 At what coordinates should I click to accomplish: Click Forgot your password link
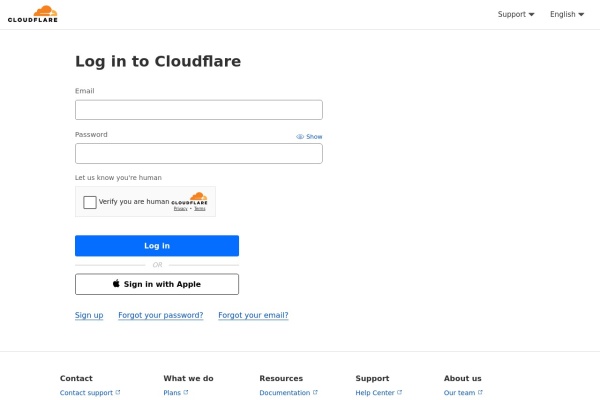tap(160, 315)
